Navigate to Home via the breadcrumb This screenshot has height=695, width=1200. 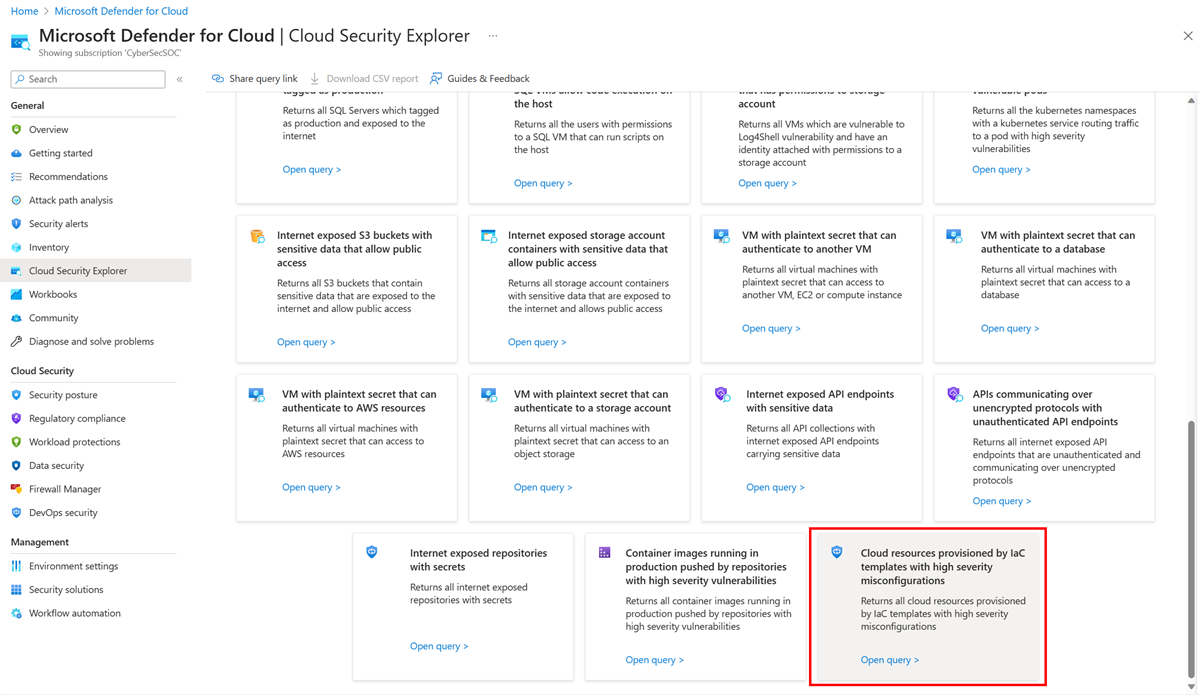[23, 11]
